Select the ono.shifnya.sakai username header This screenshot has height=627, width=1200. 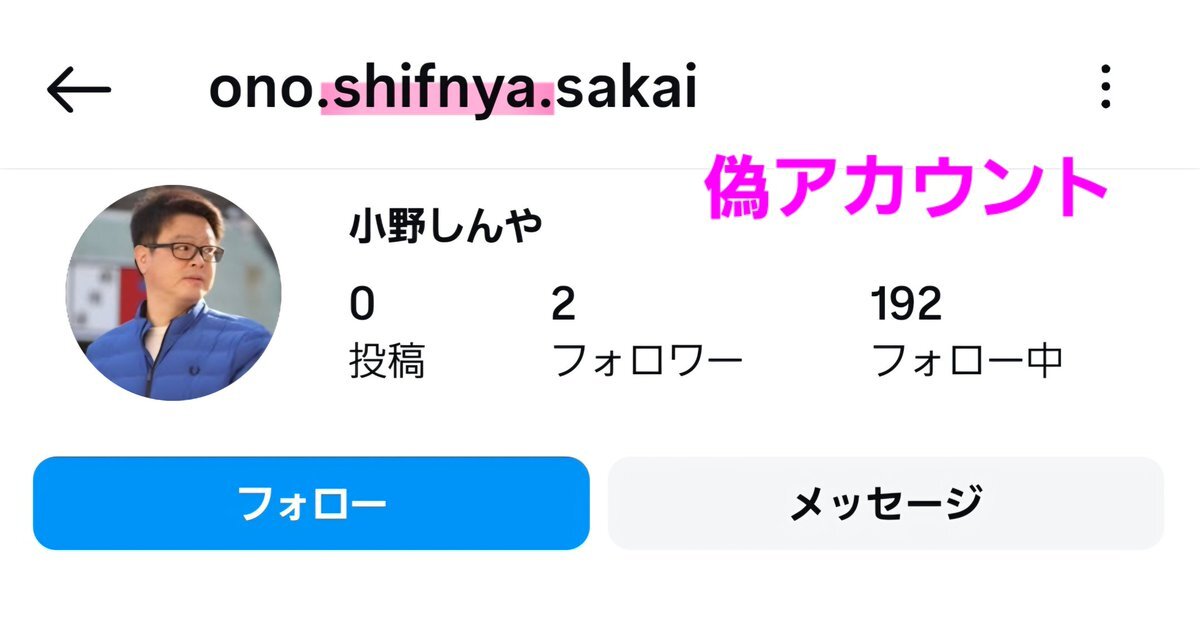coord(453,90)
